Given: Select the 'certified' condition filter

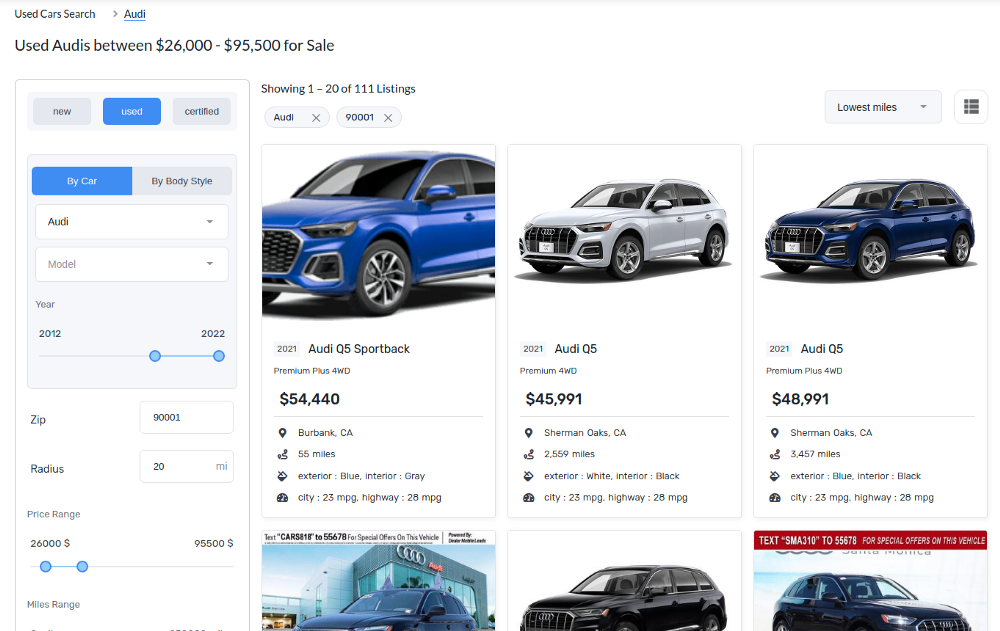Looking at the screenshot, I should 201,111.
